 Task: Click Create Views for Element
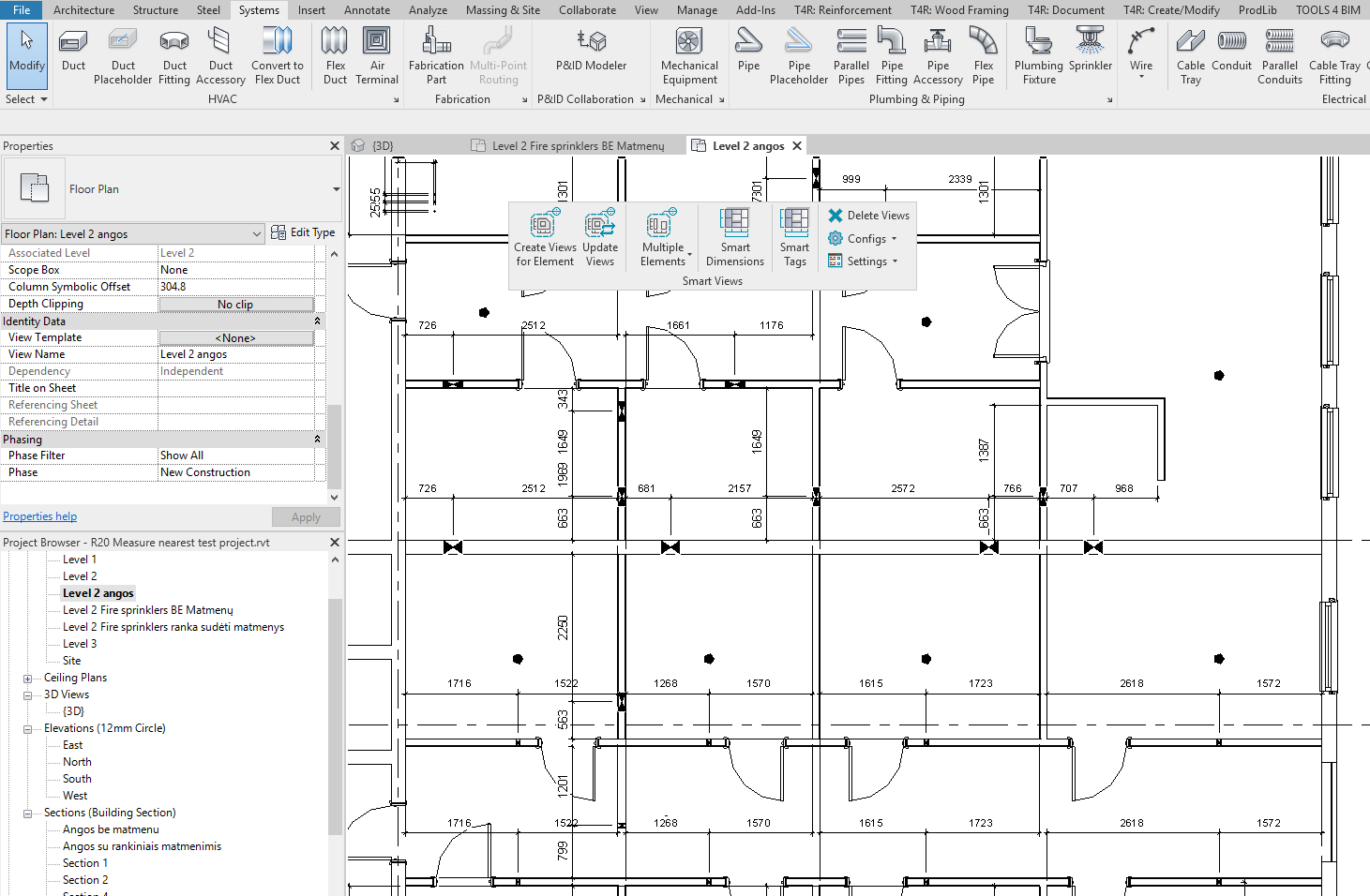point(545,237)
